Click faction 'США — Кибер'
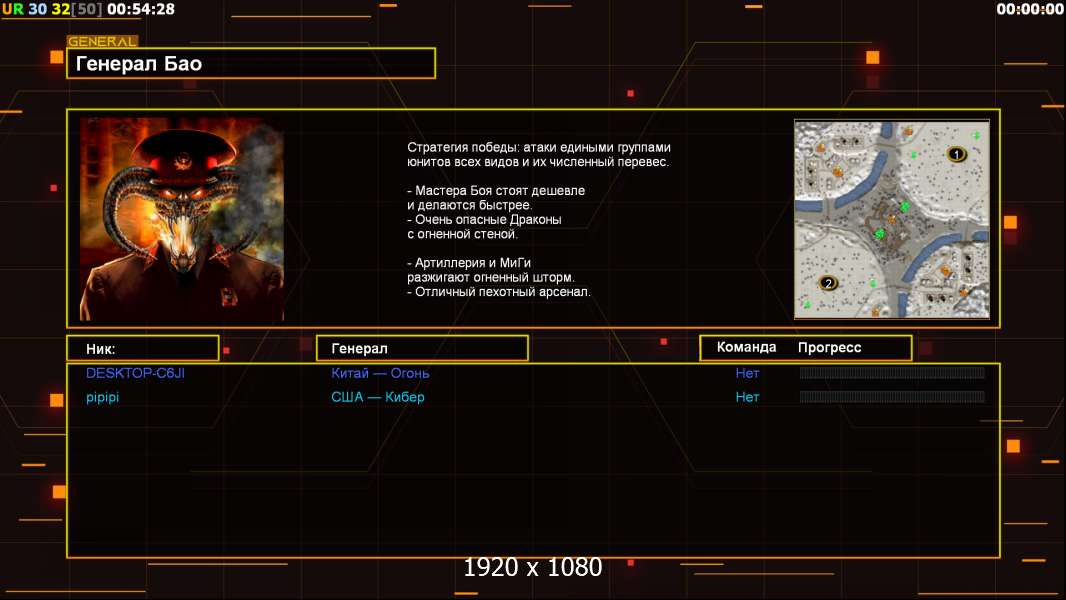Viewport: 1066px width, 600px height. pyautogui.click(x=378, y=397)
